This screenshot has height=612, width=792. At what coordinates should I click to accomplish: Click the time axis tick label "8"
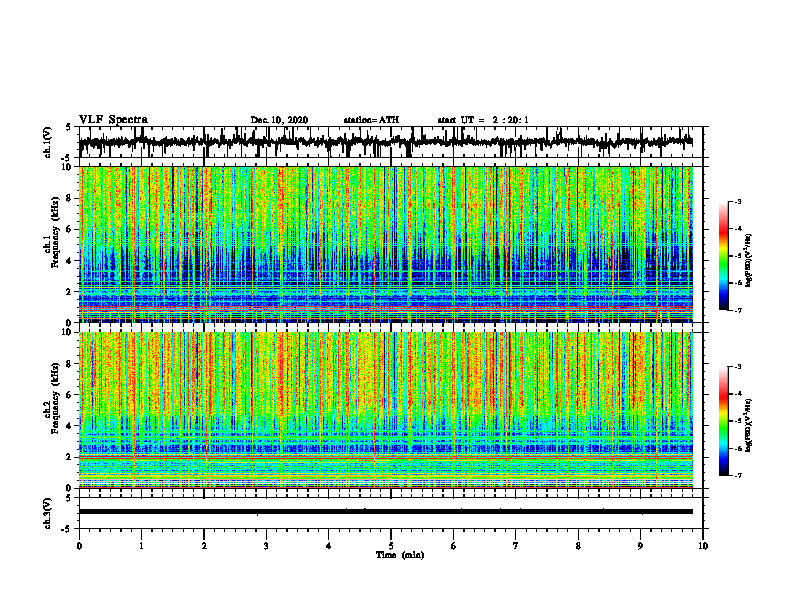pos(578,546)
